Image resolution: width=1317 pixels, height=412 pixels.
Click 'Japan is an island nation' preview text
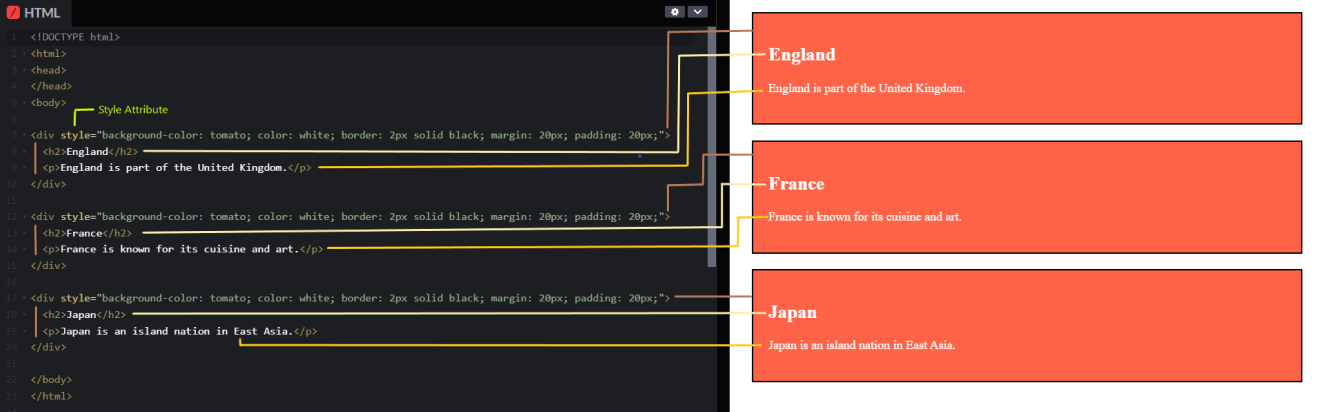tap(862, 345)
